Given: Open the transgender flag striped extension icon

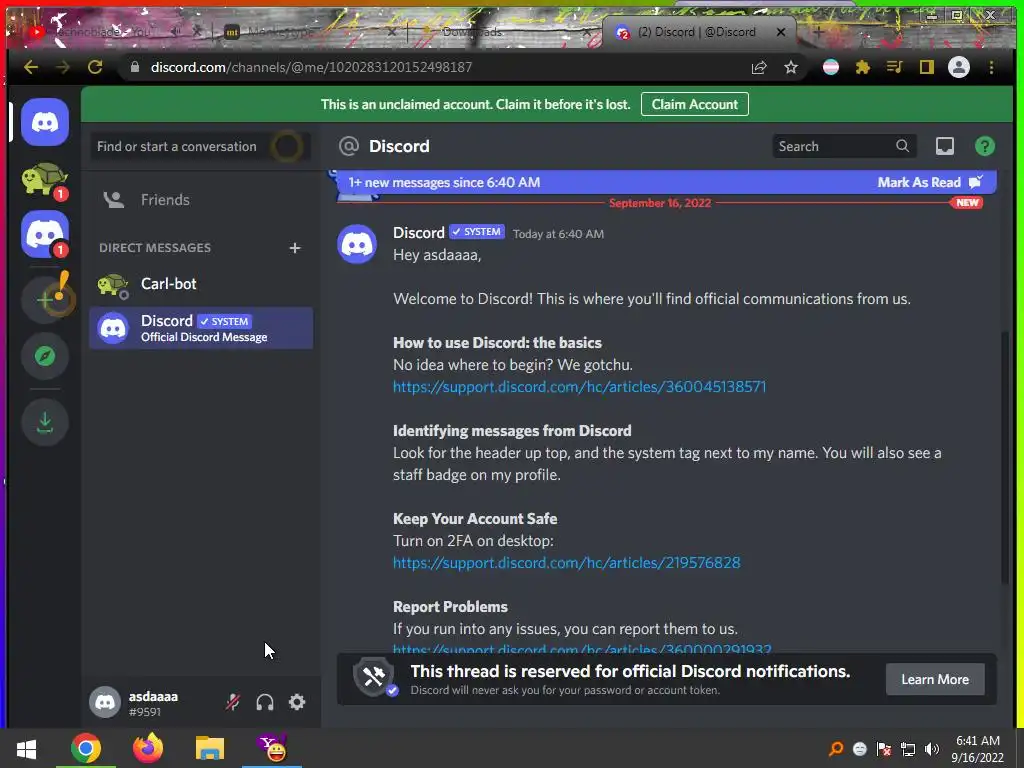Looking at the screenshot, I should pos(831,67).
